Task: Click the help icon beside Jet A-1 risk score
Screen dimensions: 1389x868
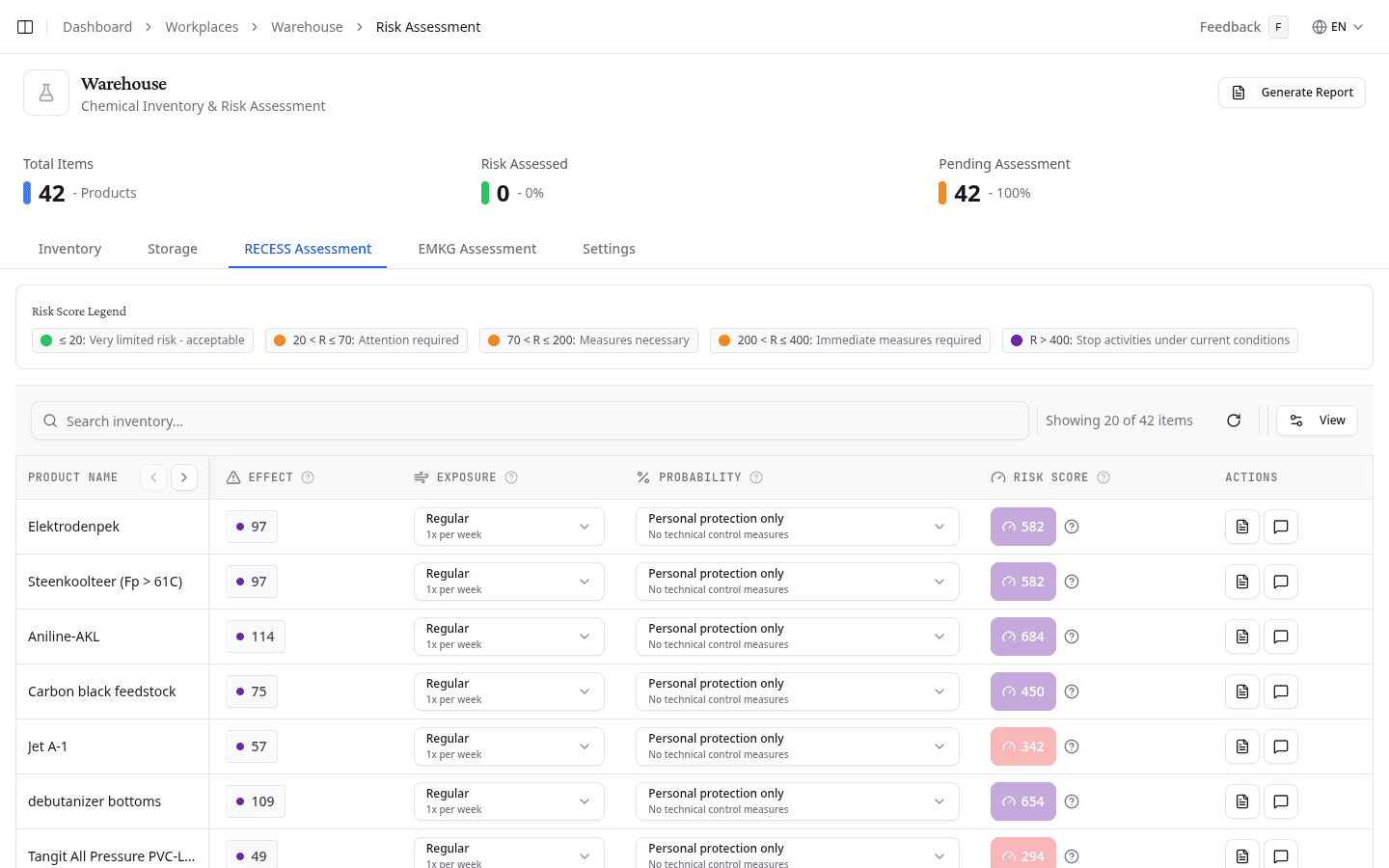Action: coord(1072,746)
